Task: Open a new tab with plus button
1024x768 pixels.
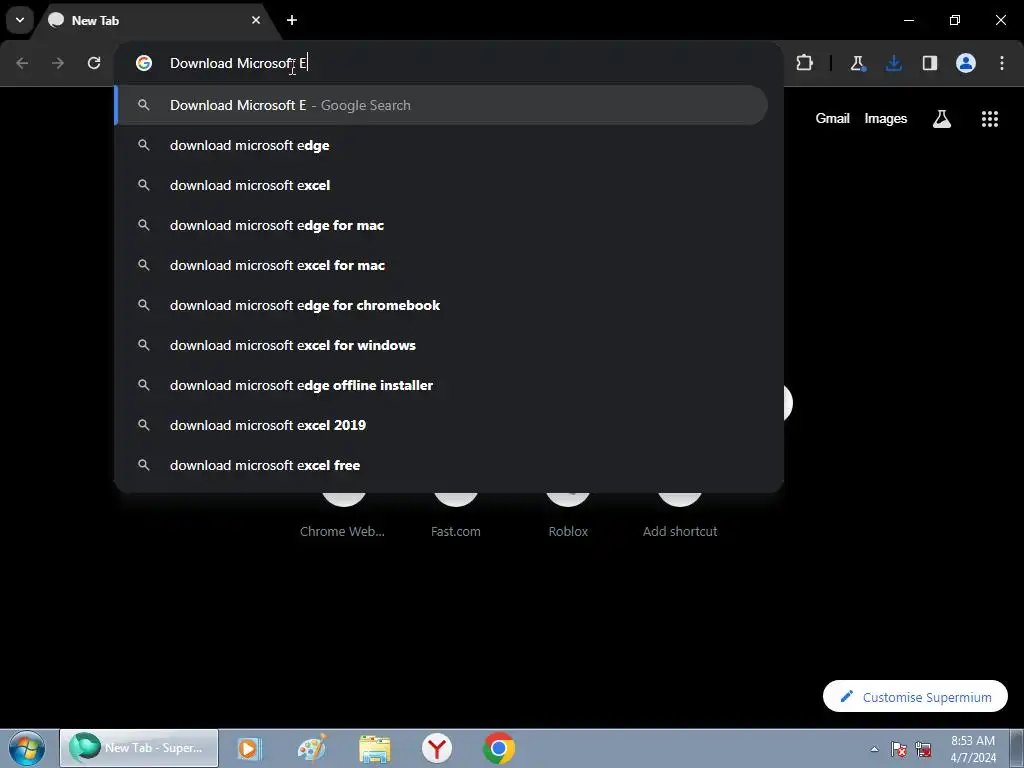Action: (x=292, y=20)
